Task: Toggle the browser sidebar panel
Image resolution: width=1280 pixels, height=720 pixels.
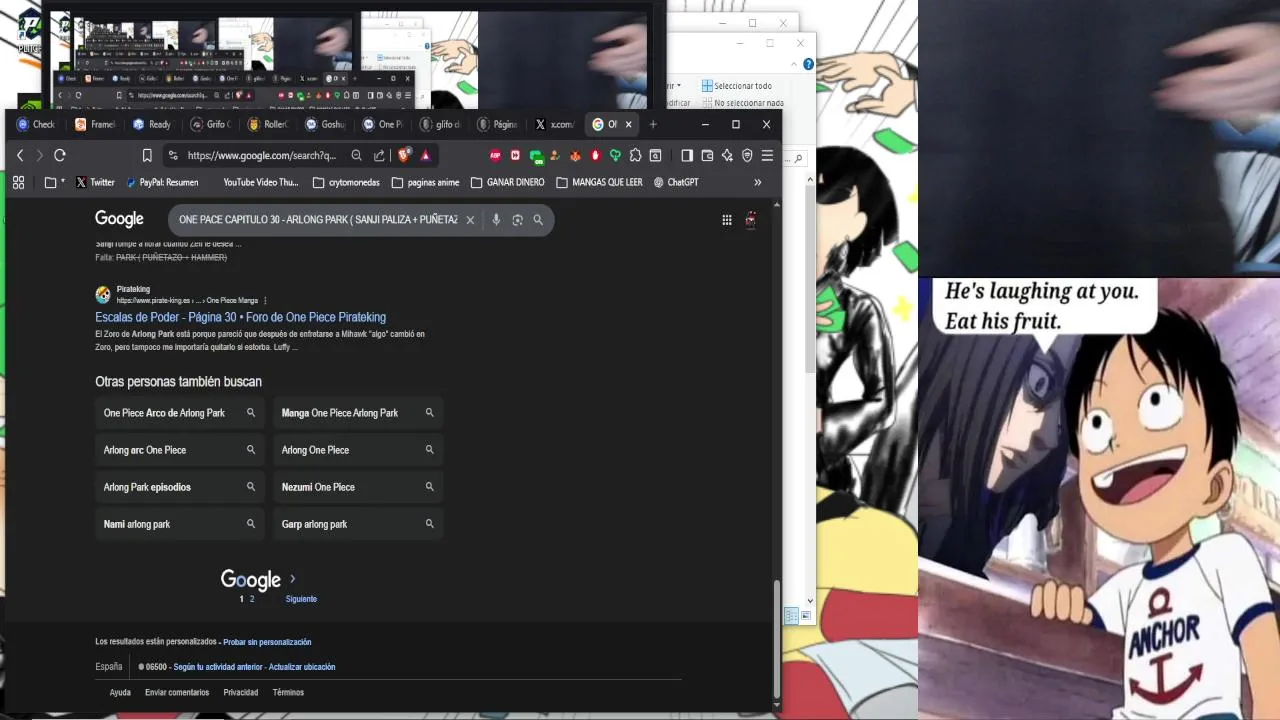Action: coord(687,155)
